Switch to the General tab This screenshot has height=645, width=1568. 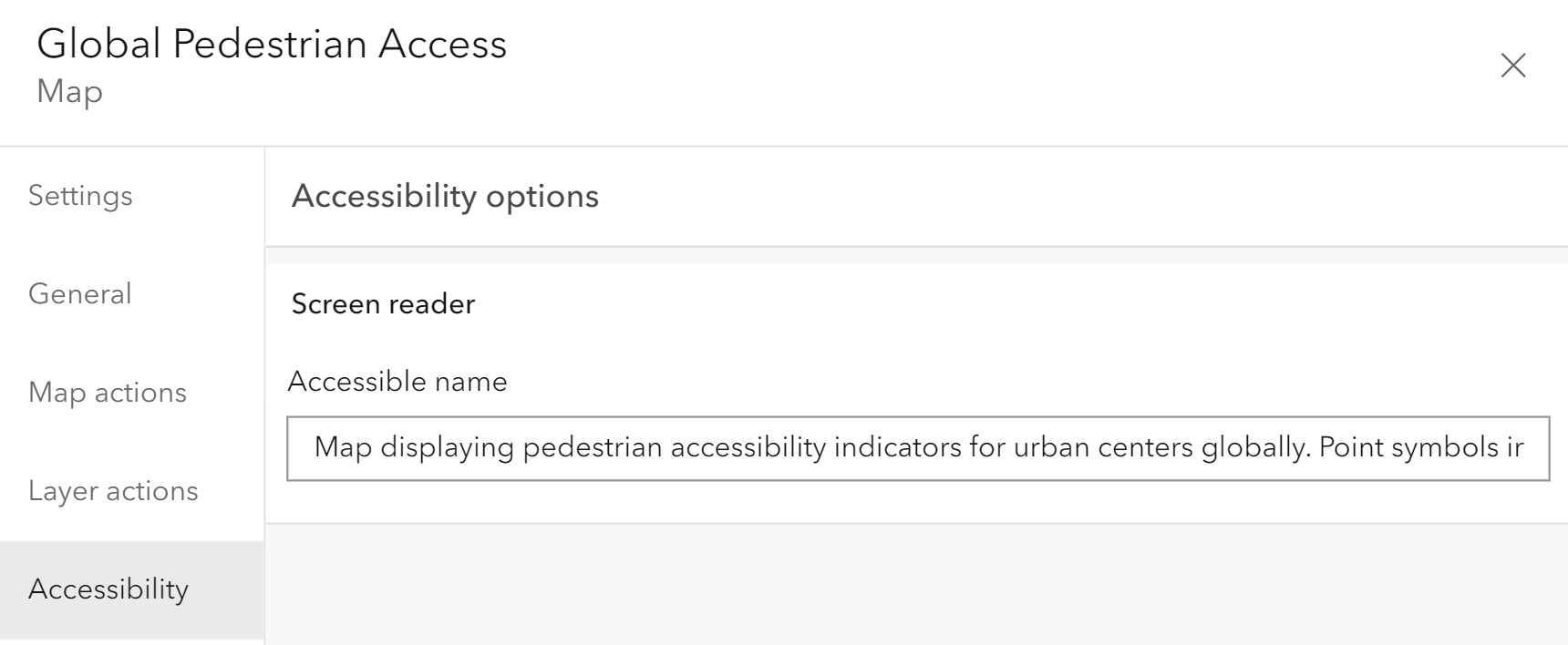click(x=80, y=294)
